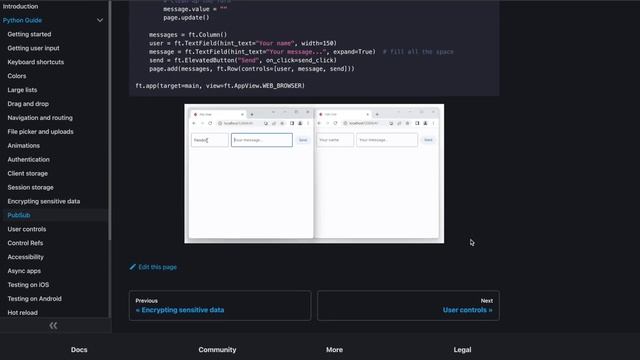Open Control Refs page

pos(25,243)
